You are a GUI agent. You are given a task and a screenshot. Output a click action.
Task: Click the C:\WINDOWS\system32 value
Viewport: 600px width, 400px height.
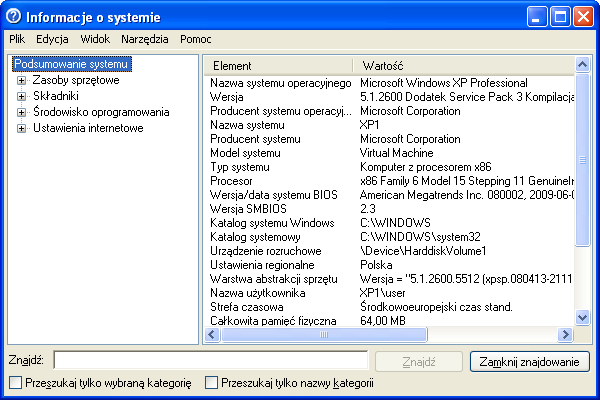tap(420, 237)
